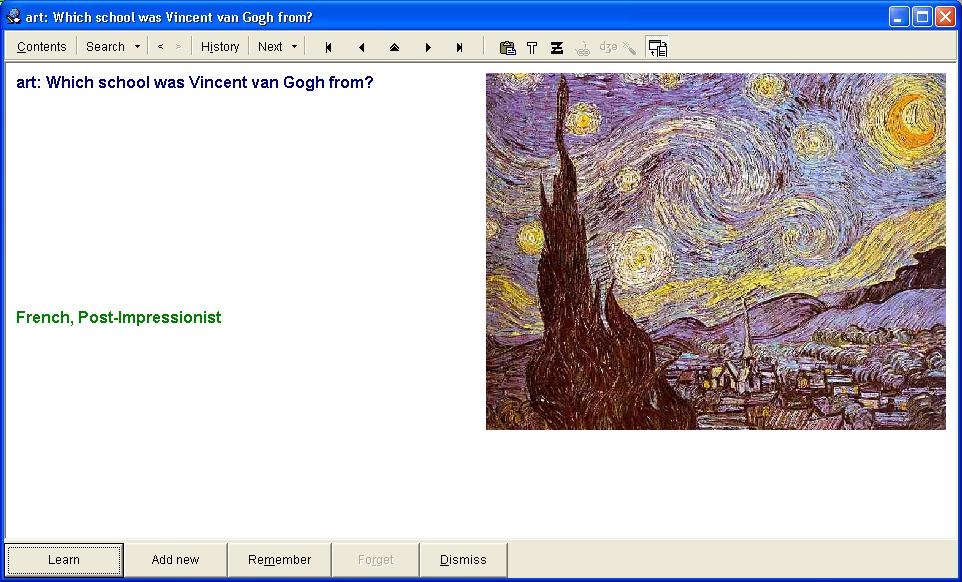Click the paste clipboard icon

click(x=507, y=47)
